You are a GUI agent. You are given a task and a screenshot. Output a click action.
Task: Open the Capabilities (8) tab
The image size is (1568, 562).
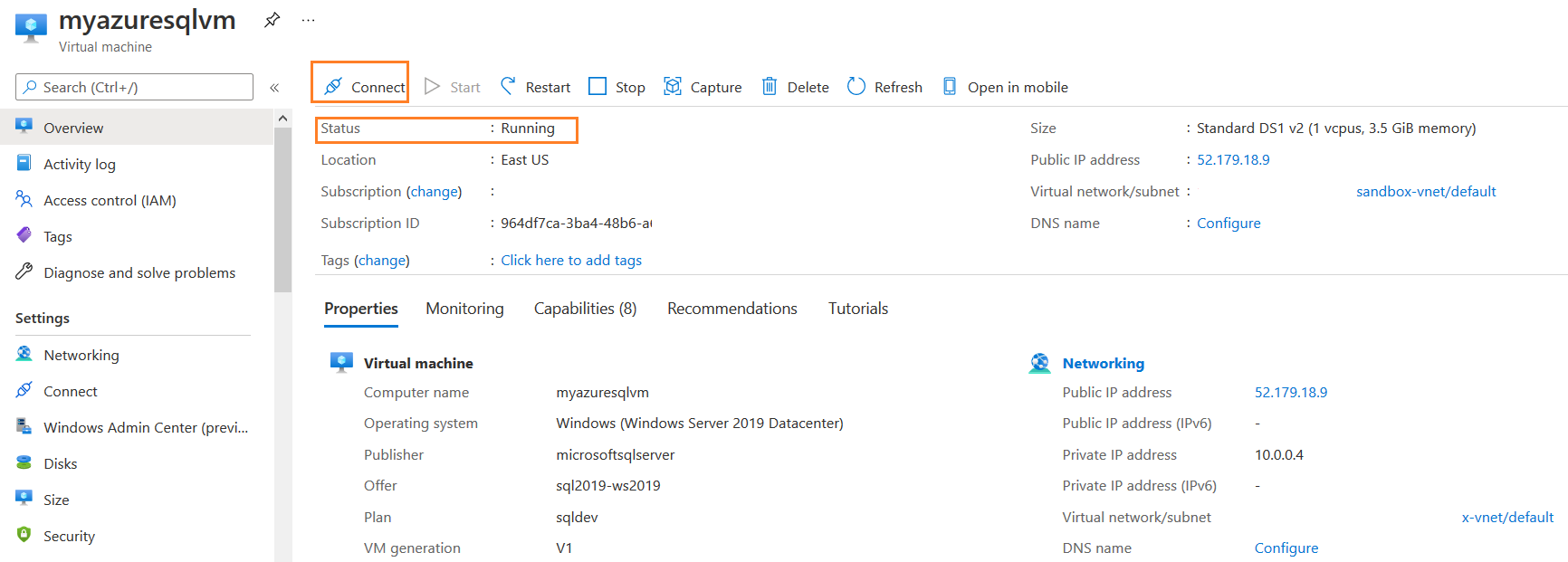[x=585, y=309]
